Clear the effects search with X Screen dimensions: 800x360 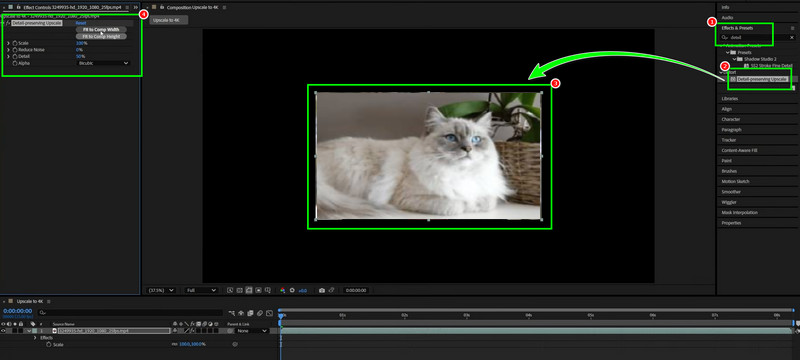[x=792, y=37]
